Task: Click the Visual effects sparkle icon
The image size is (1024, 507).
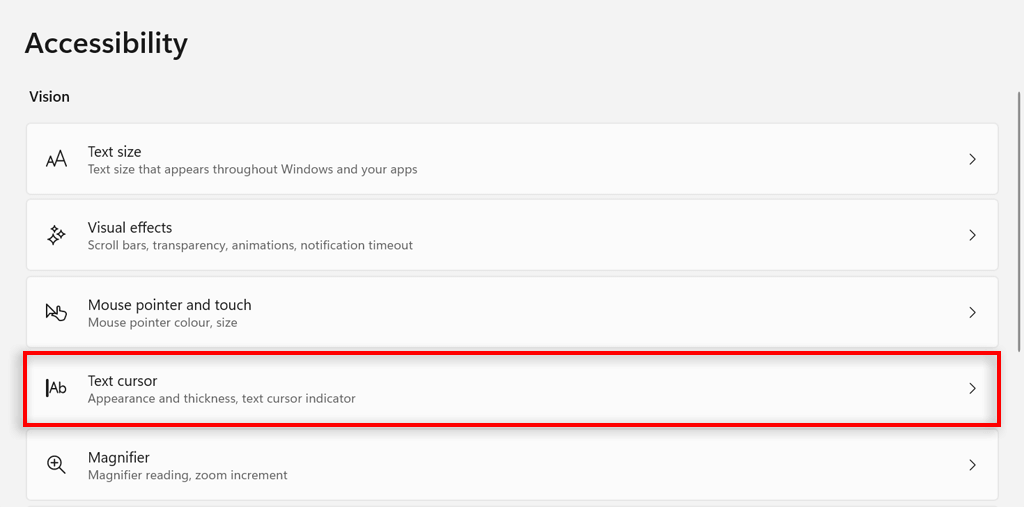Action: click(56, 235)
